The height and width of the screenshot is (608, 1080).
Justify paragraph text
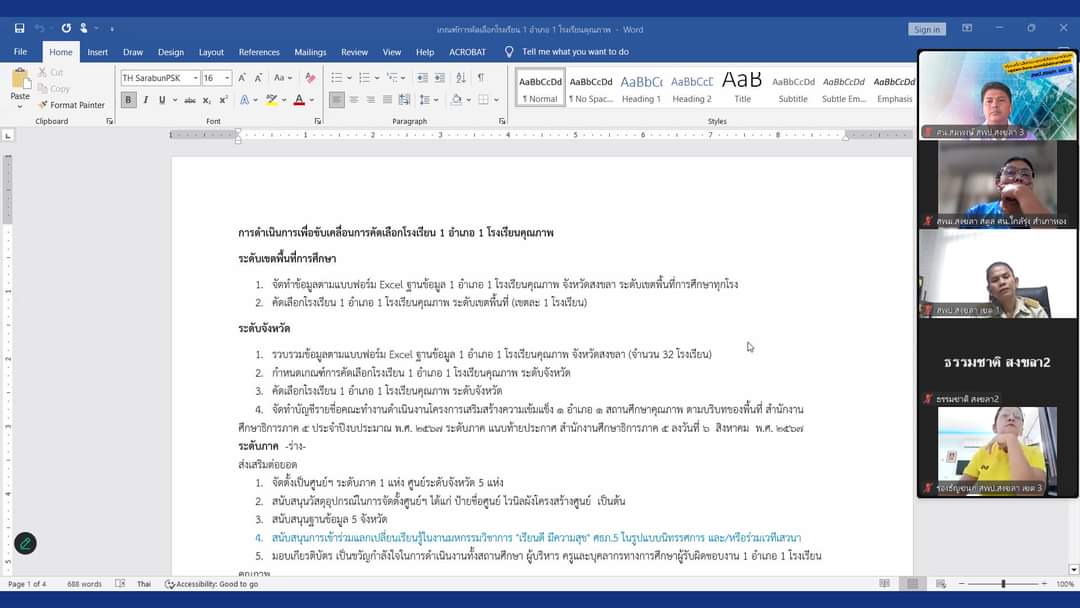(x=387, y=100)
